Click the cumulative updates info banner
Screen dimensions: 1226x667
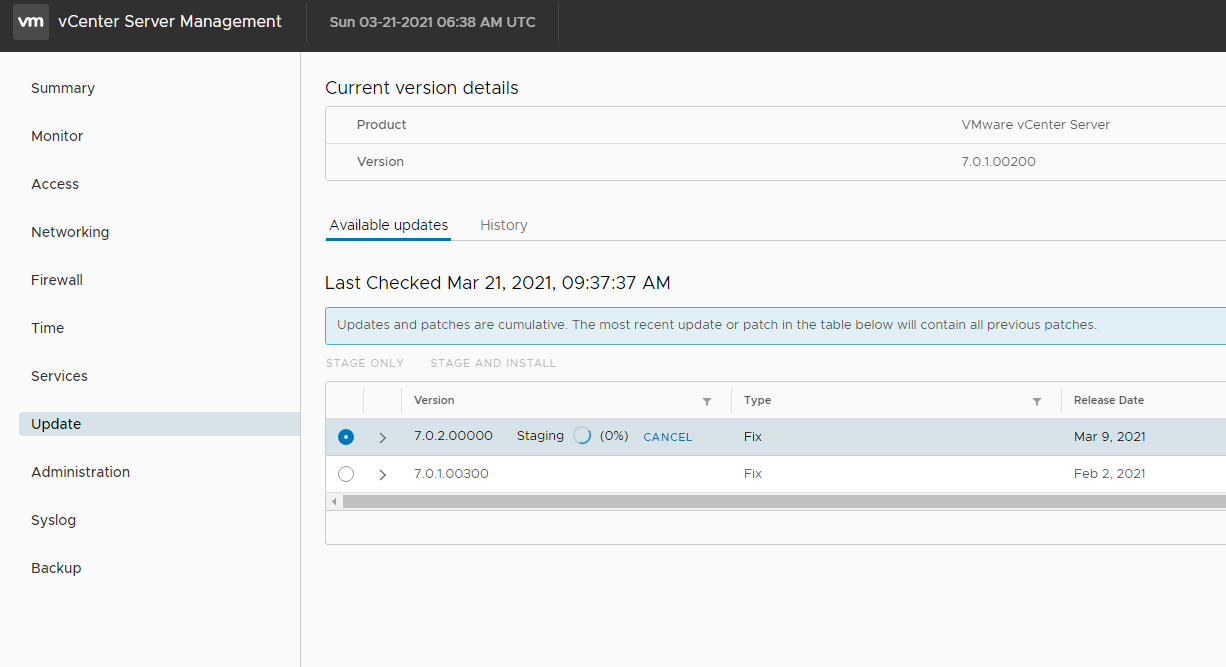click(x=776, y=325)
